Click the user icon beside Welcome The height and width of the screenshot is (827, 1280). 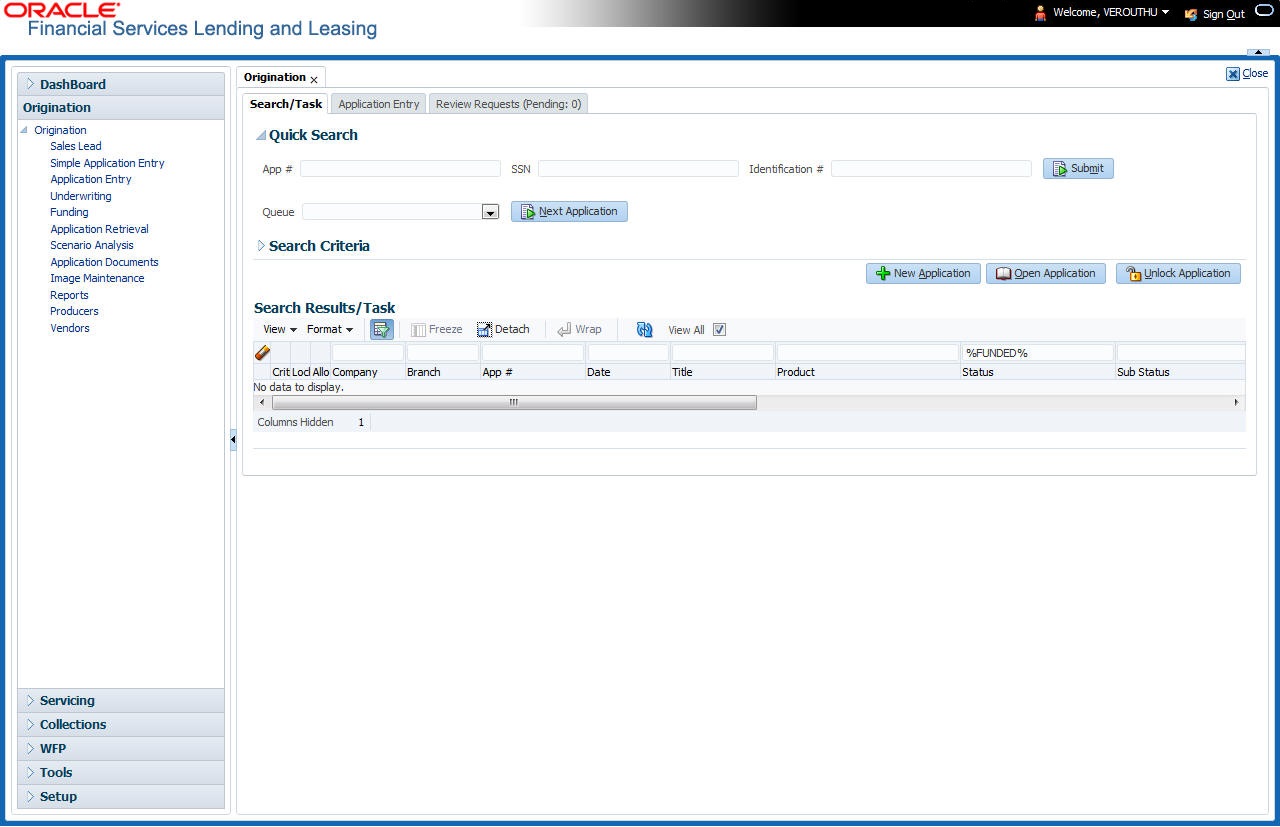point(1040,13)
